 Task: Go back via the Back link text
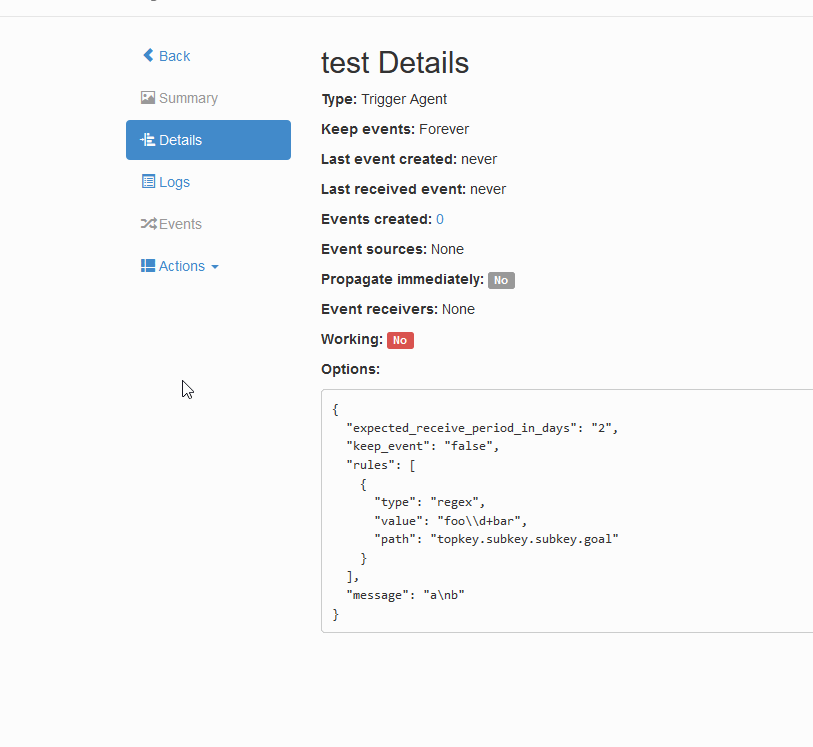[174, 56]
